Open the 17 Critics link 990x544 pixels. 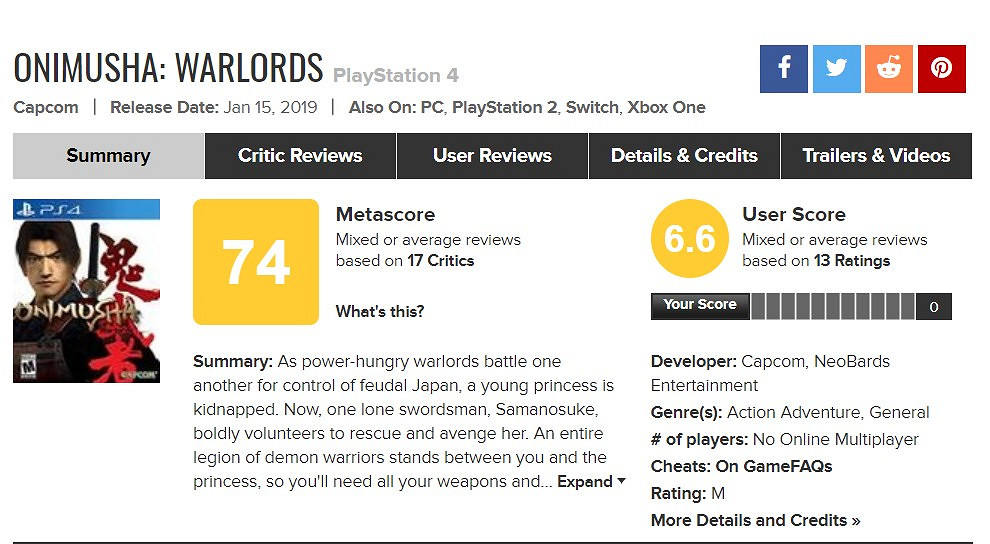pyautogui.click(x=440, y=261)
